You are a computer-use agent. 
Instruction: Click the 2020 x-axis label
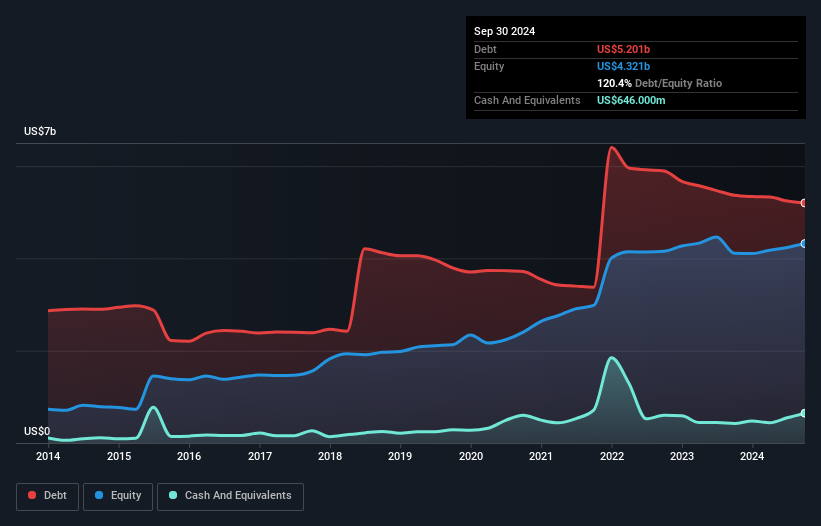[471, 456]
